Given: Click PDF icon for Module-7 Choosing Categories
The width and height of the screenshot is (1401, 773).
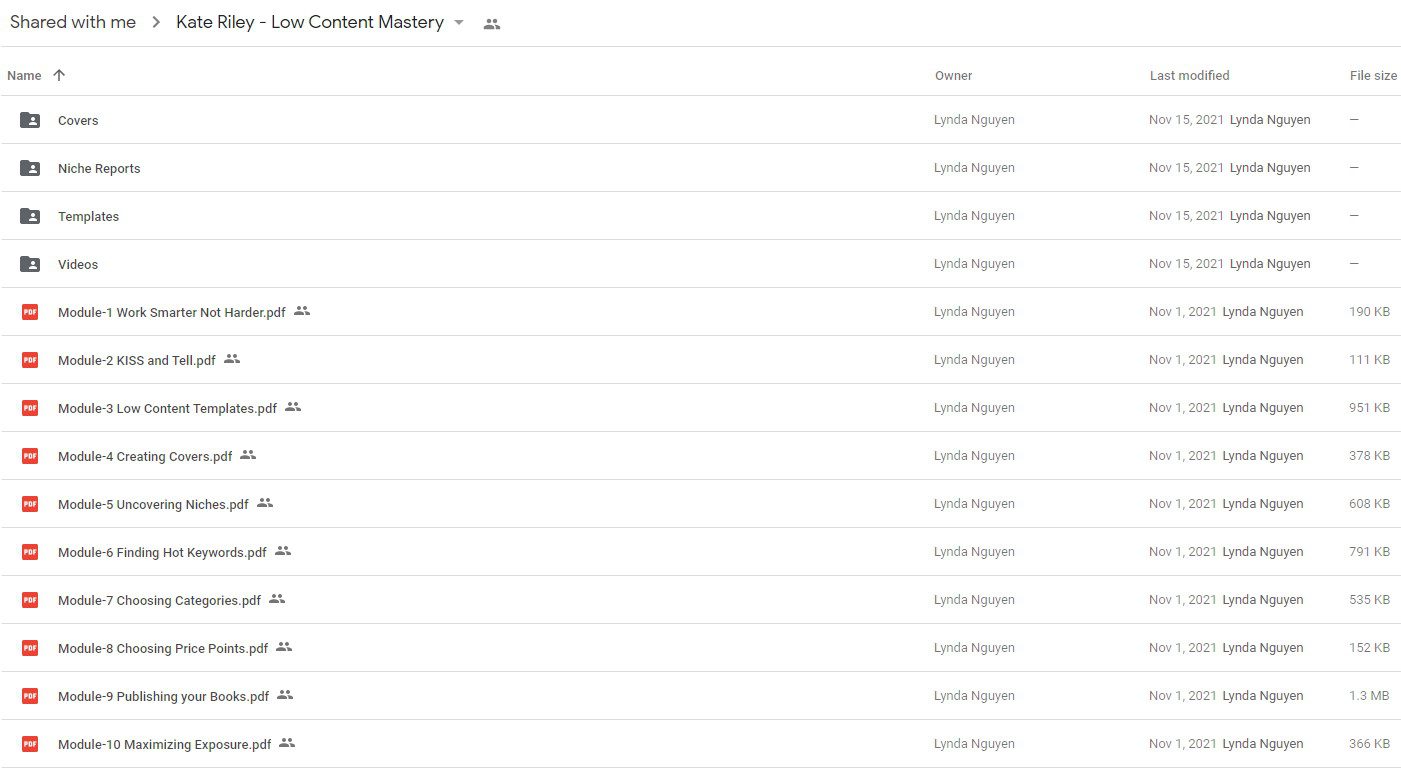Looking at the screenshot, I should click(x=30, y=600).
